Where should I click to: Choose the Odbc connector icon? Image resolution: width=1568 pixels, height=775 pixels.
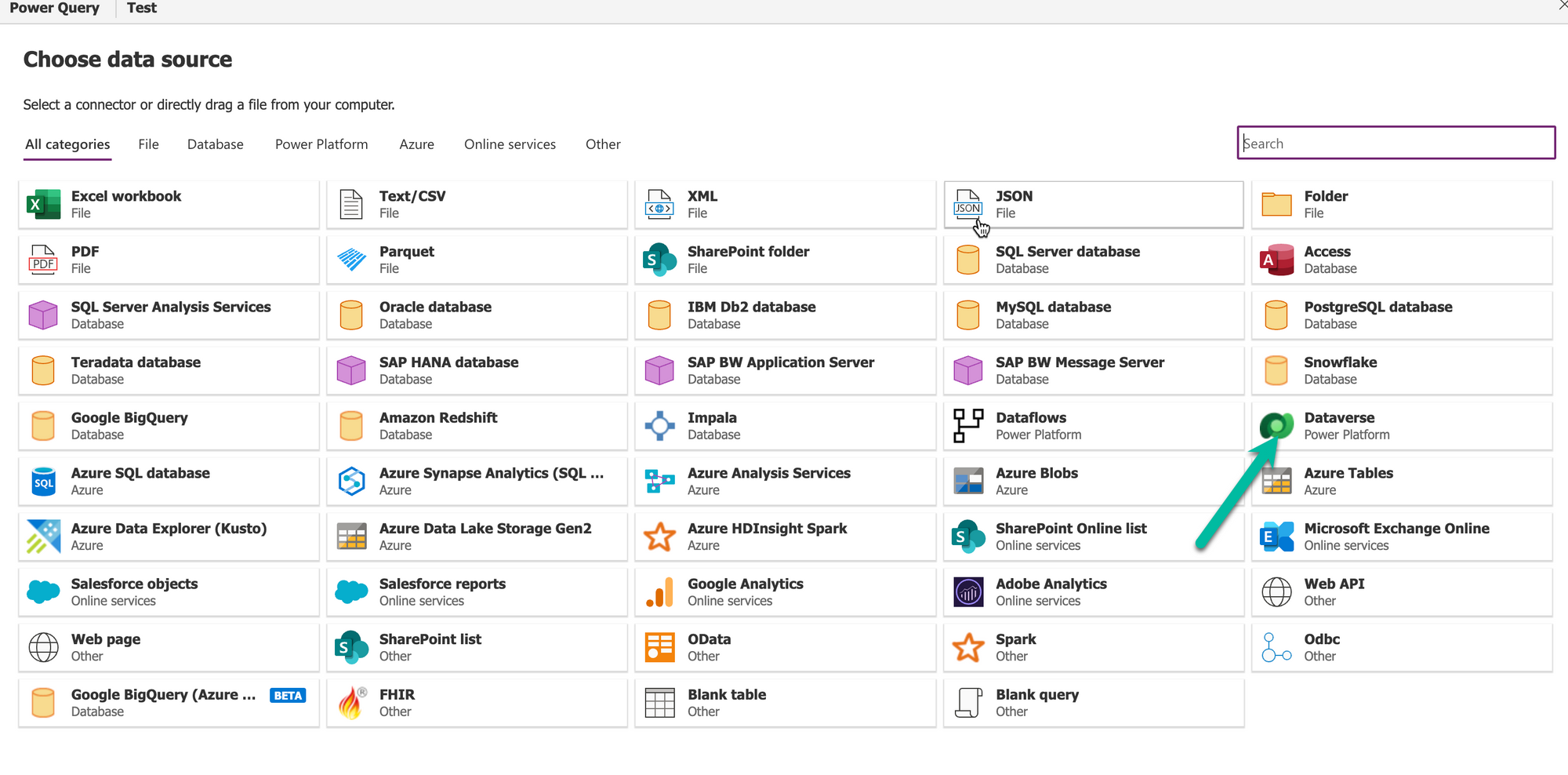[1276, 648]
